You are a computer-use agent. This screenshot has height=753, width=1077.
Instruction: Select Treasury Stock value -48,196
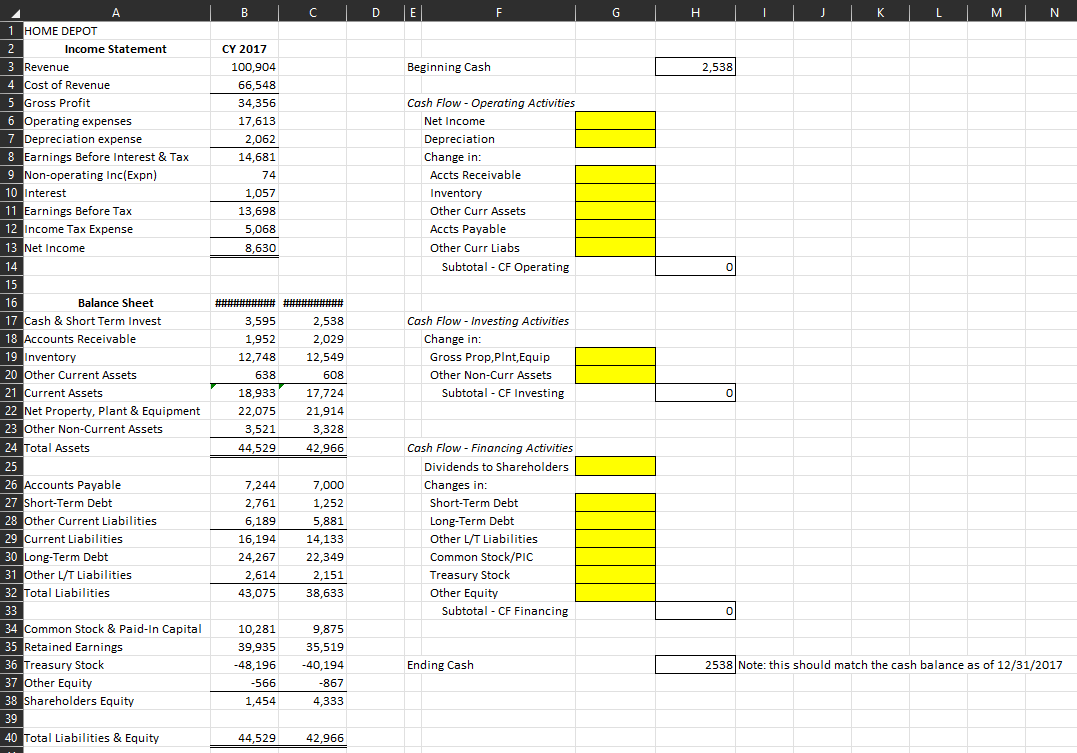tap(245, 664)
